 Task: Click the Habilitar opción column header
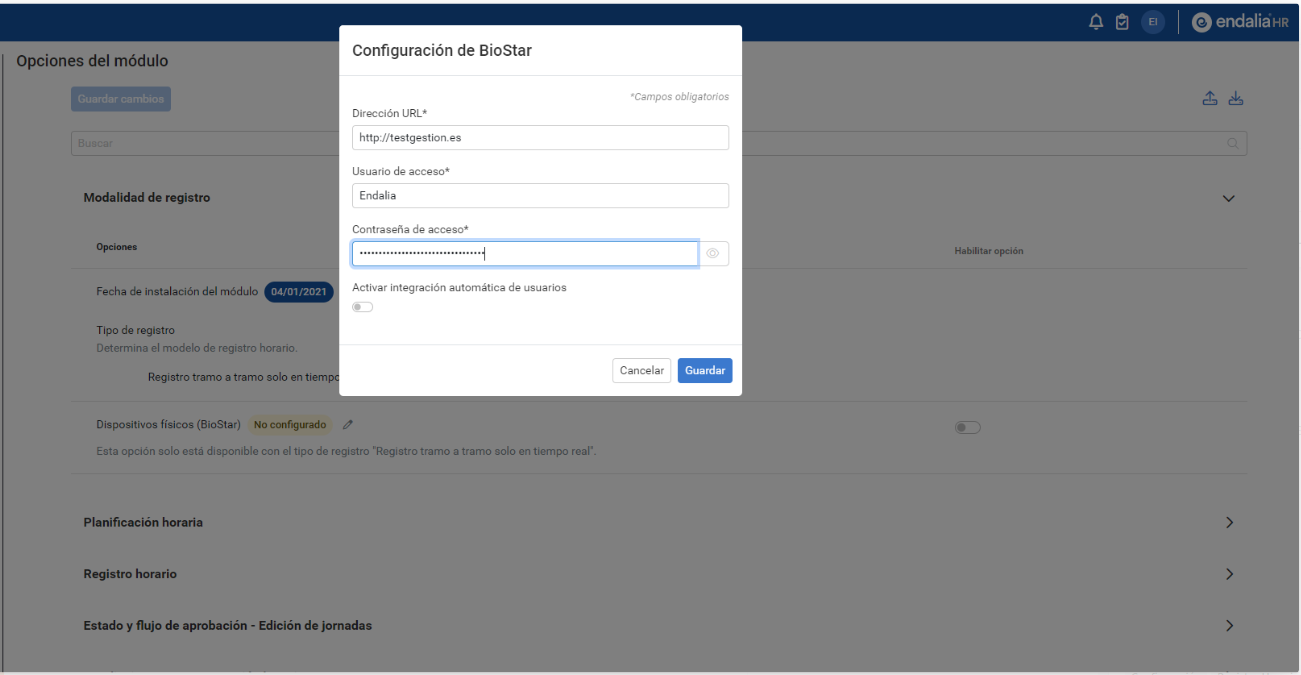click(988, 250)
